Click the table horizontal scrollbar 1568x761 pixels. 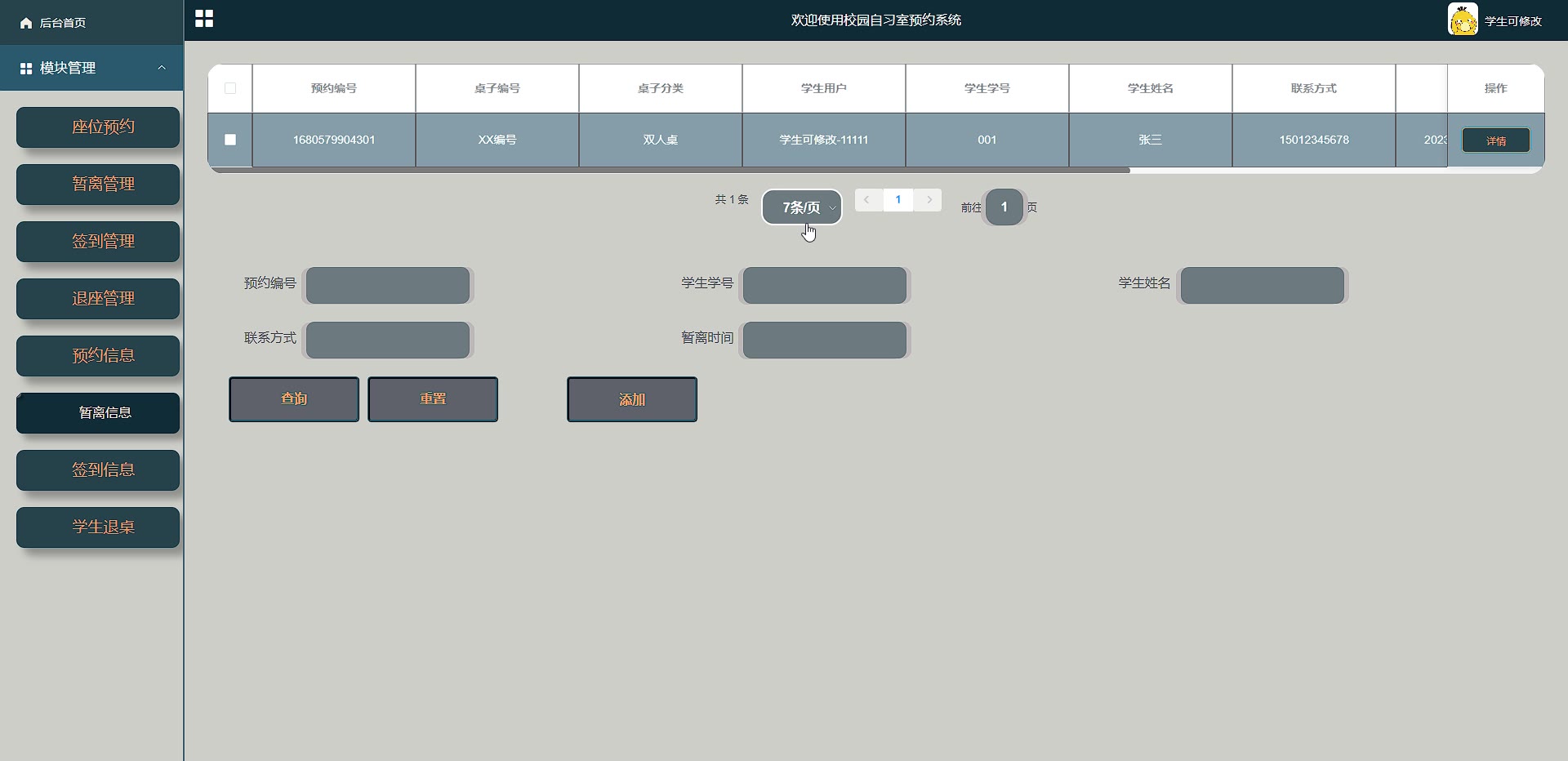(670, 170)
